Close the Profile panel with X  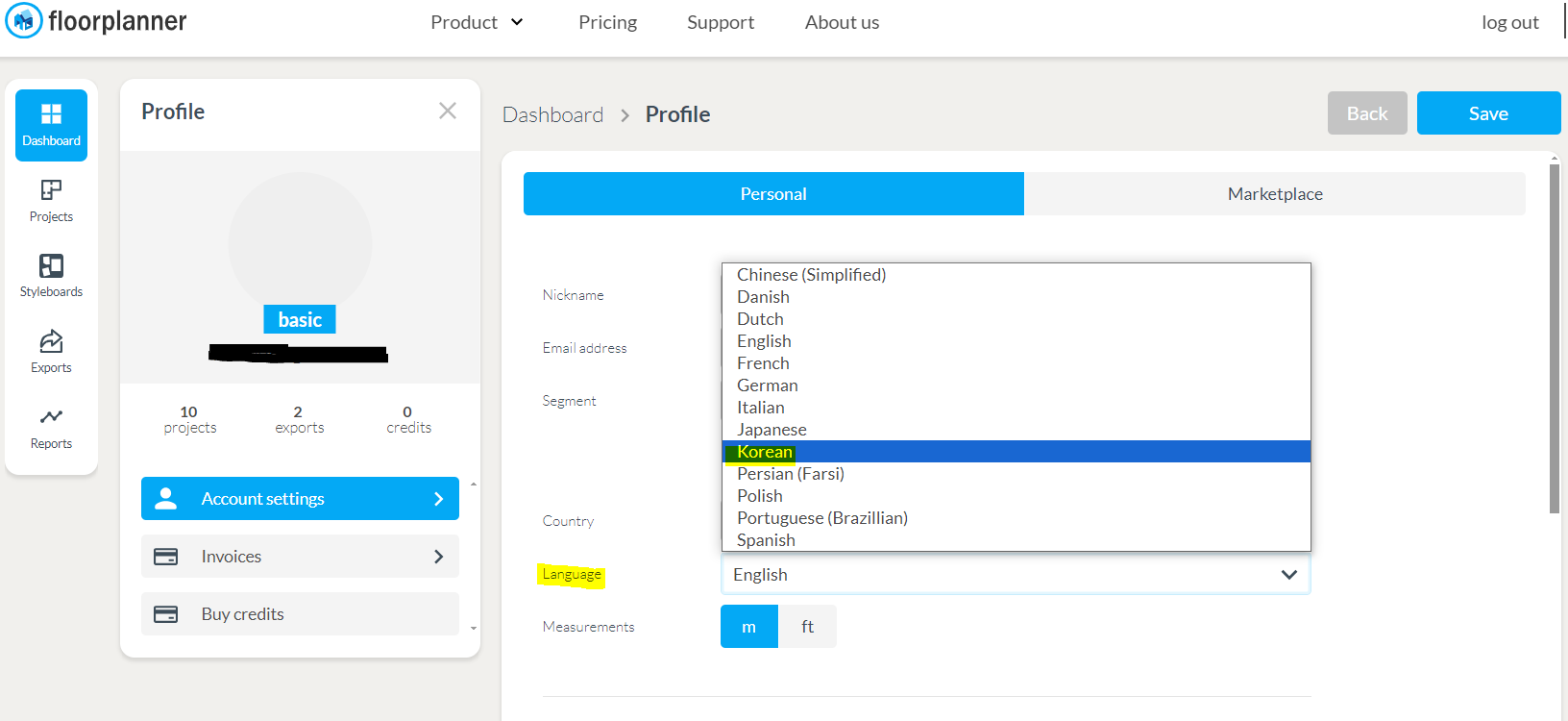pos(448,111)
